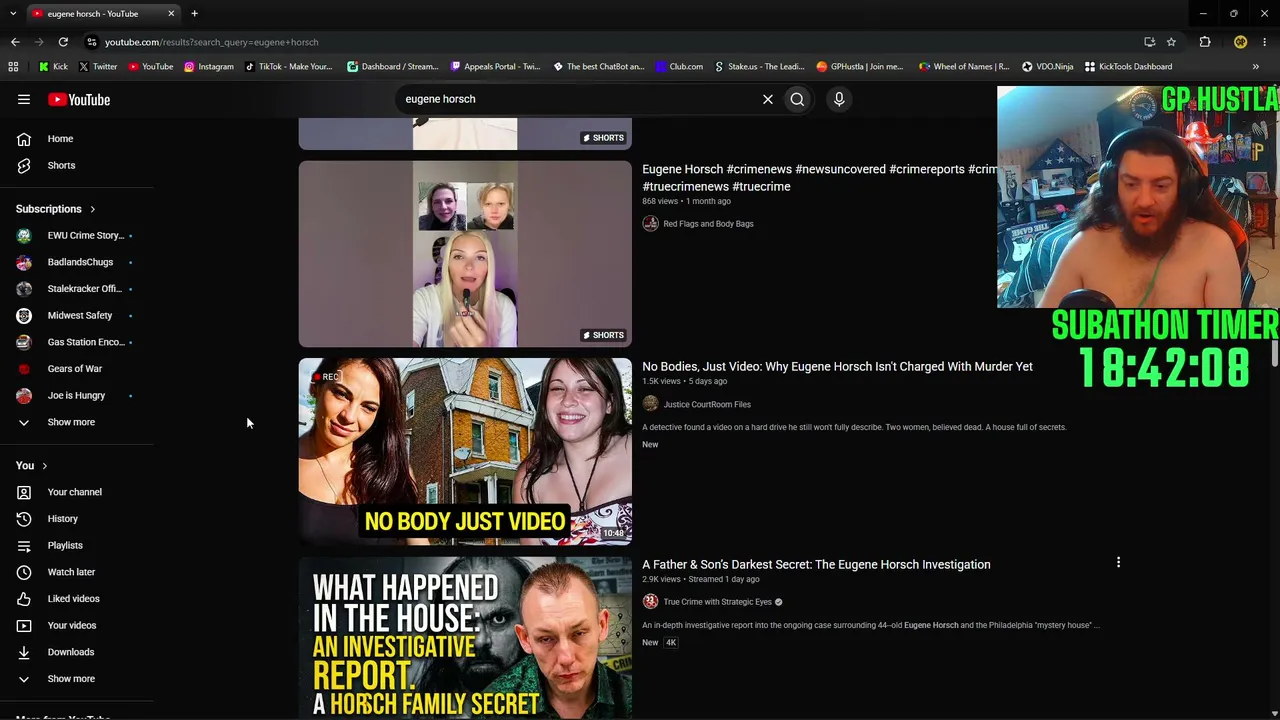
Task: Open a new browser tab
Action: click(194, 14)
